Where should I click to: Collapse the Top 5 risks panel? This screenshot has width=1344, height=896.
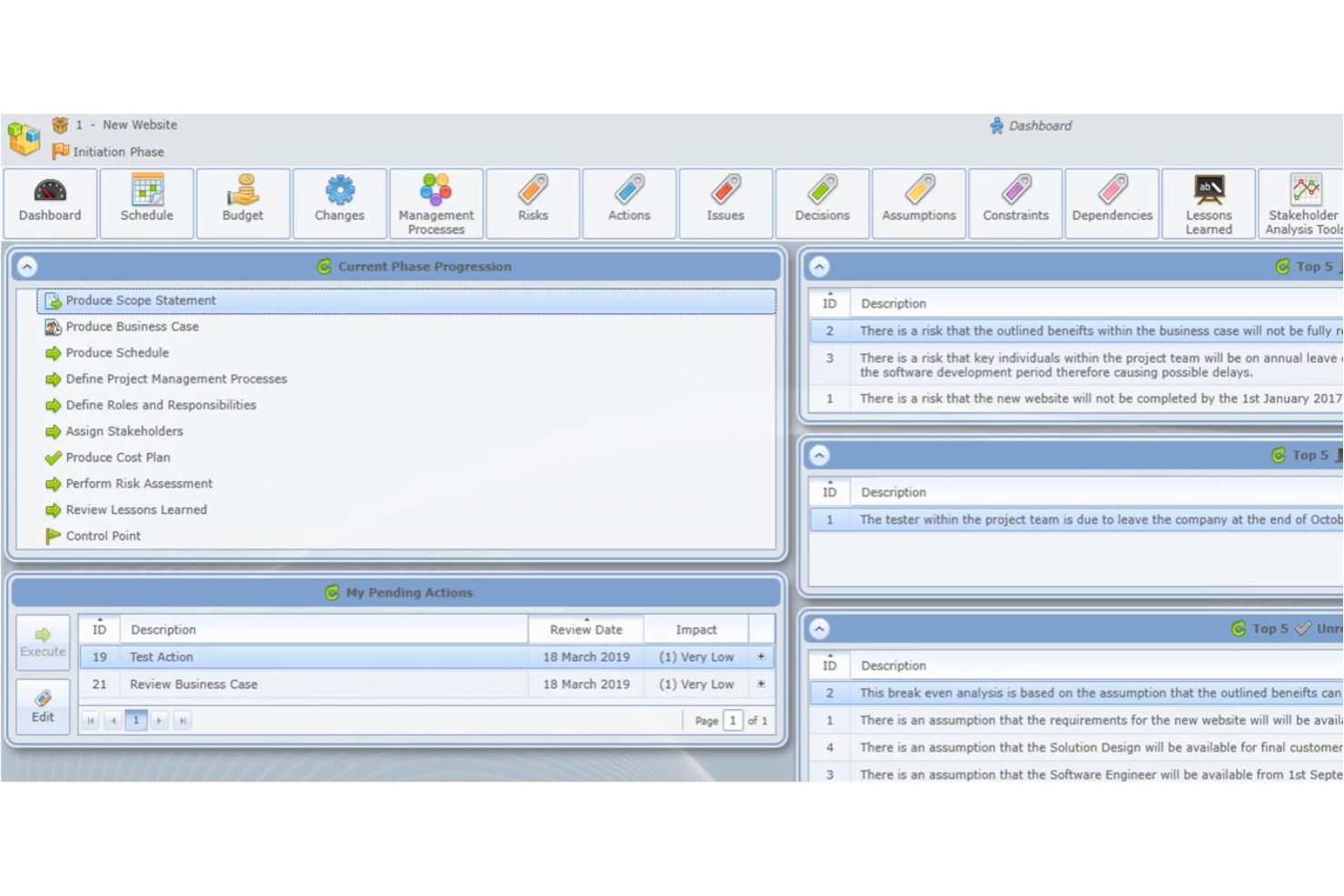[x=820, y=266]
